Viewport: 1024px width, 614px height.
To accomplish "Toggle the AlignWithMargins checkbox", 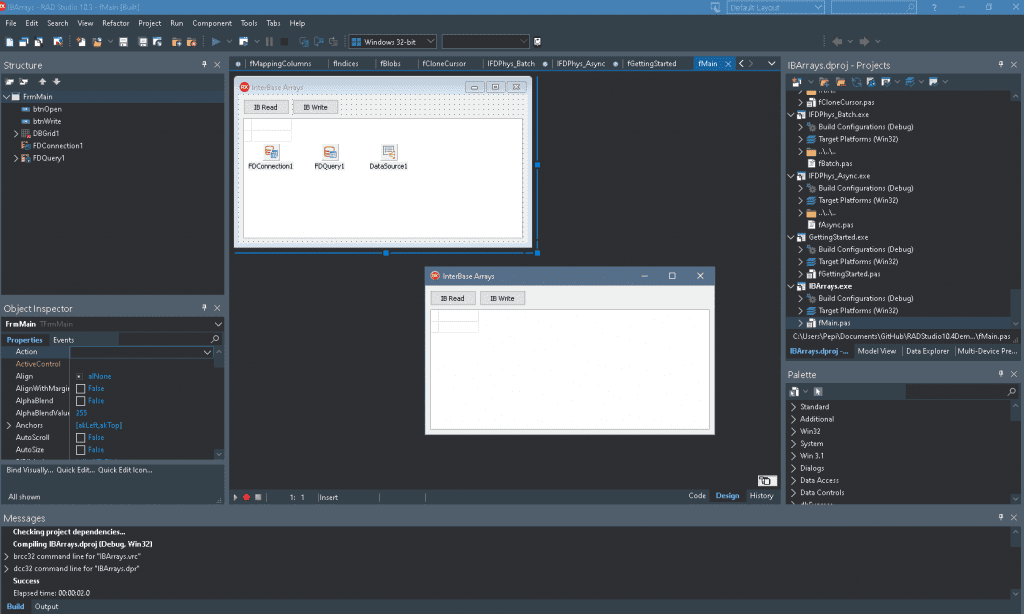I will coord(80,389).
